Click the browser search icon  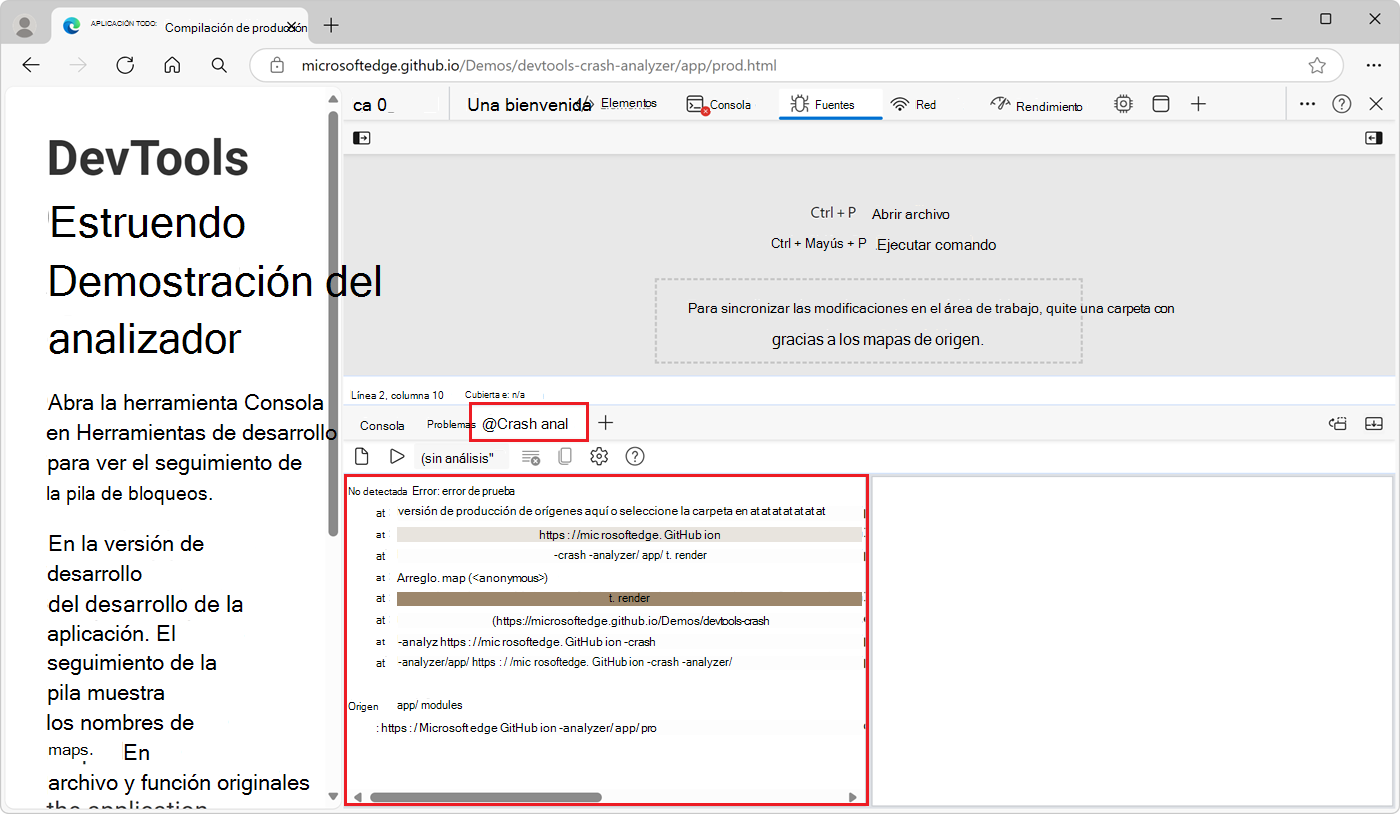(219, 65)
